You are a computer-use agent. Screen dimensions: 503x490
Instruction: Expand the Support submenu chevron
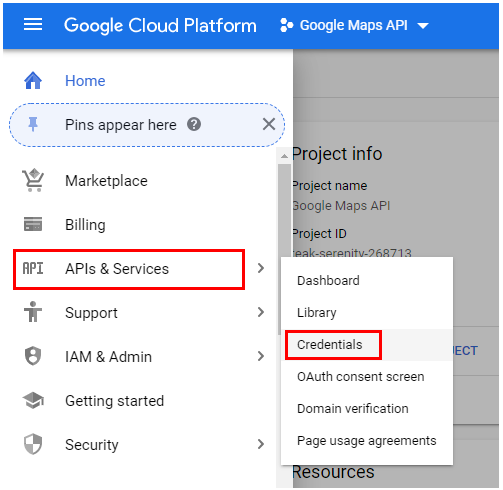[x=261, y=312]
